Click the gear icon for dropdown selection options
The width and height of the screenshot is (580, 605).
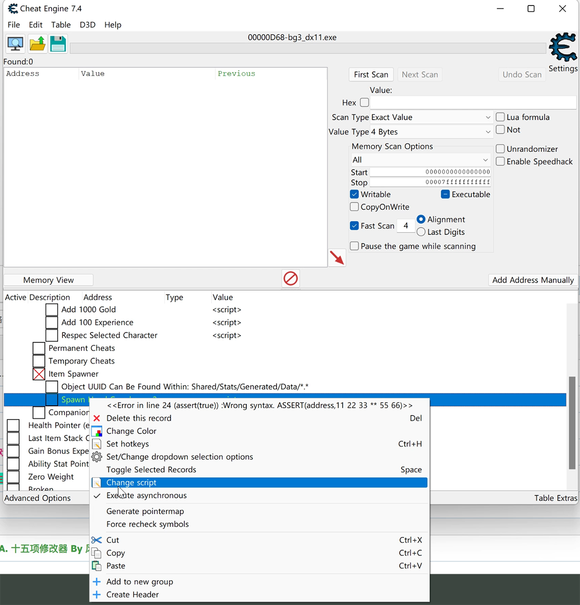[97, 457]
